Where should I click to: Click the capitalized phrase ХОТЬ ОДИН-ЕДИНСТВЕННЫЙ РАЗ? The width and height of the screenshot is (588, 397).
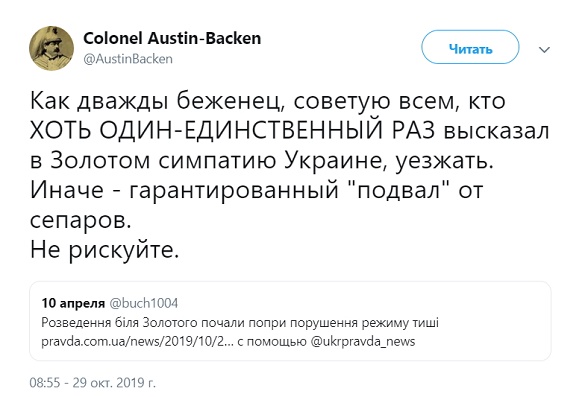(x=232, y=131)
